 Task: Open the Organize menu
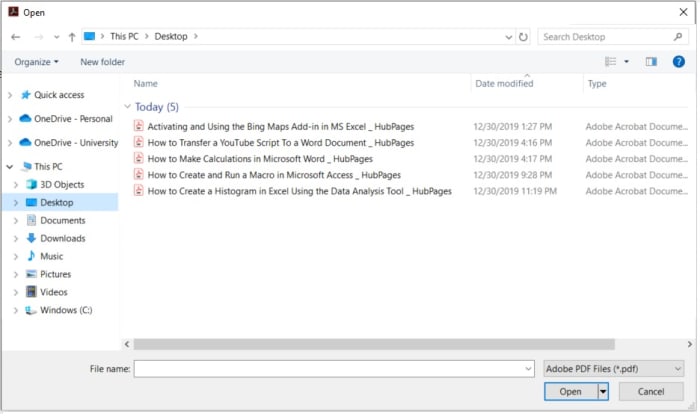pyautogui.click(x=36, y=62)
